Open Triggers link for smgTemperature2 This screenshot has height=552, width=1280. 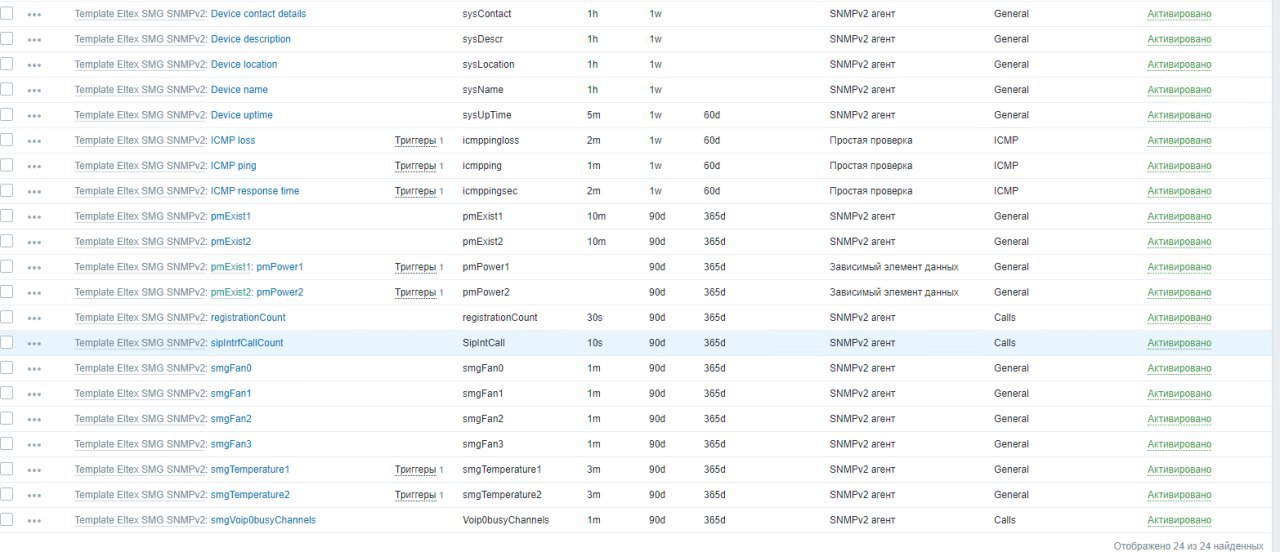pyautogui.click(x=415, y=494)
